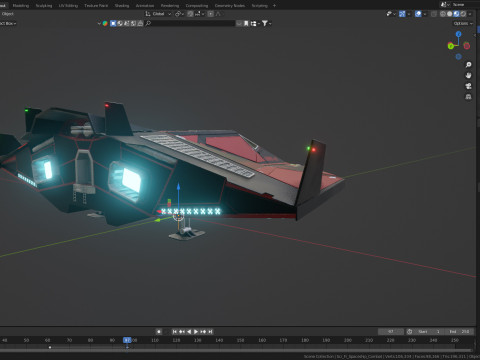Toggle proportional editing button

[211, 14]
